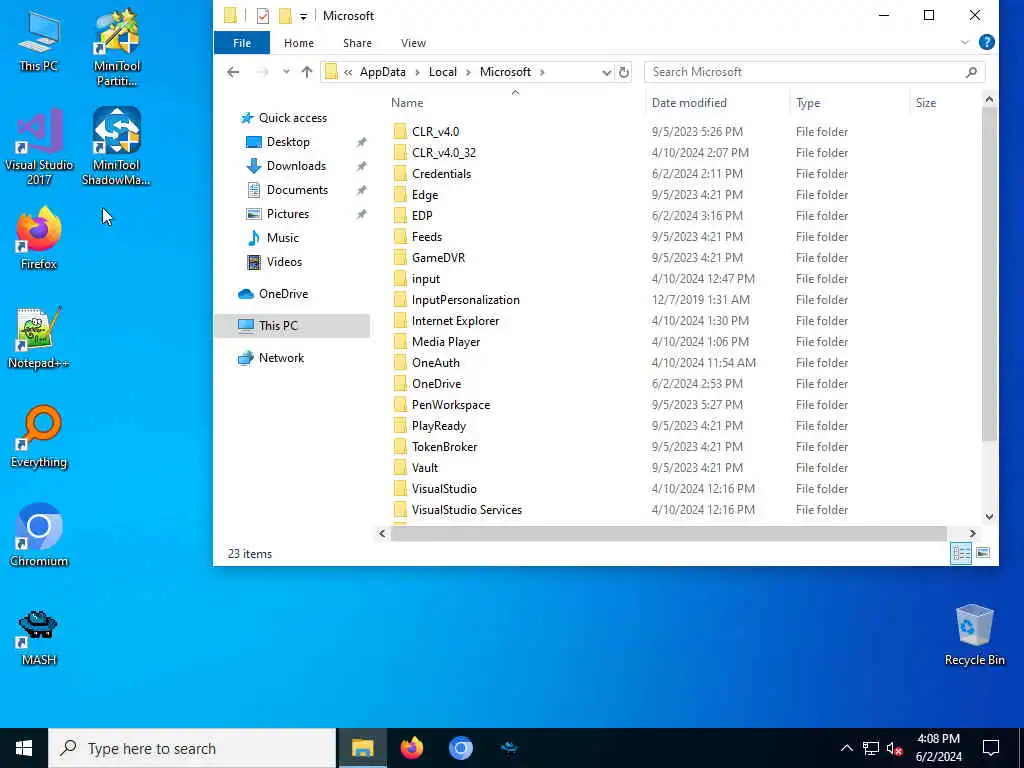Launch Chromium desktop shortcut
1024x768 pixels.
click(39, 536)
